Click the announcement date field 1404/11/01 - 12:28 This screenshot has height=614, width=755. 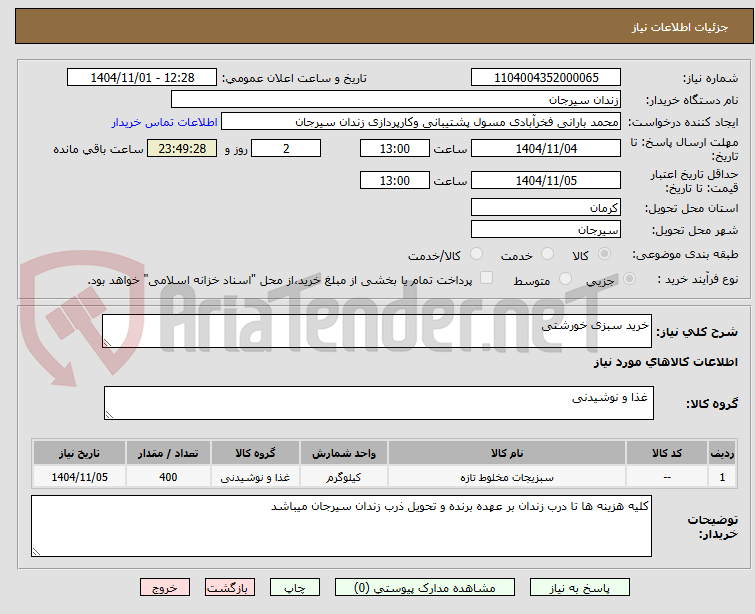(x=142, y=78)
